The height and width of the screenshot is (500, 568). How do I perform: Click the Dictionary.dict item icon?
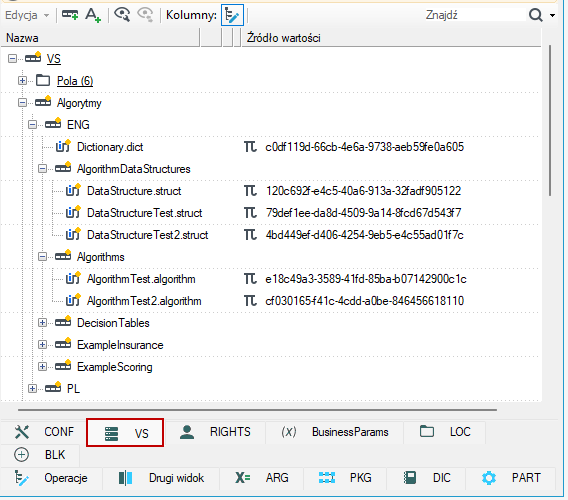(63, 146)
